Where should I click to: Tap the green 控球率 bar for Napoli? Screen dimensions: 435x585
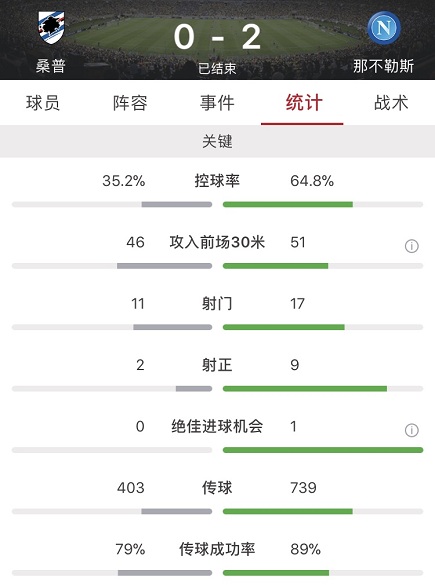click(288, 204)
